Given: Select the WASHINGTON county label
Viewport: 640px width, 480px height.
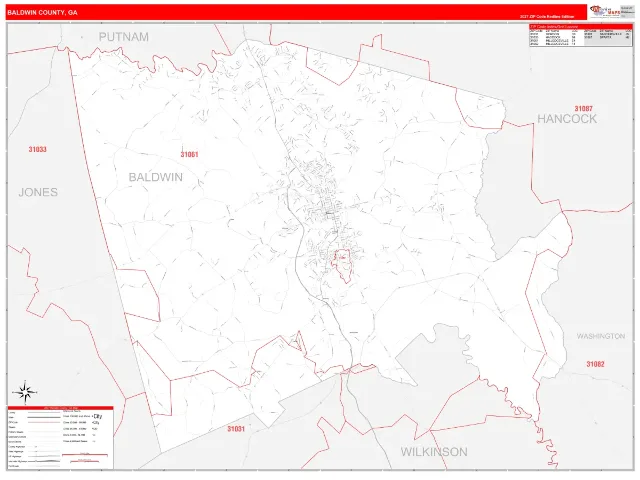Looking at the screenshot, I should [601, 336].
